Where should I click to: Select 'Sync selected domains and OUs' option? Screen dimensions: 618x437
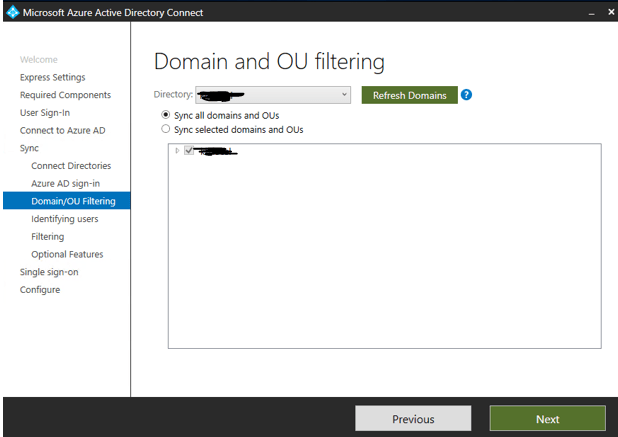166,129
